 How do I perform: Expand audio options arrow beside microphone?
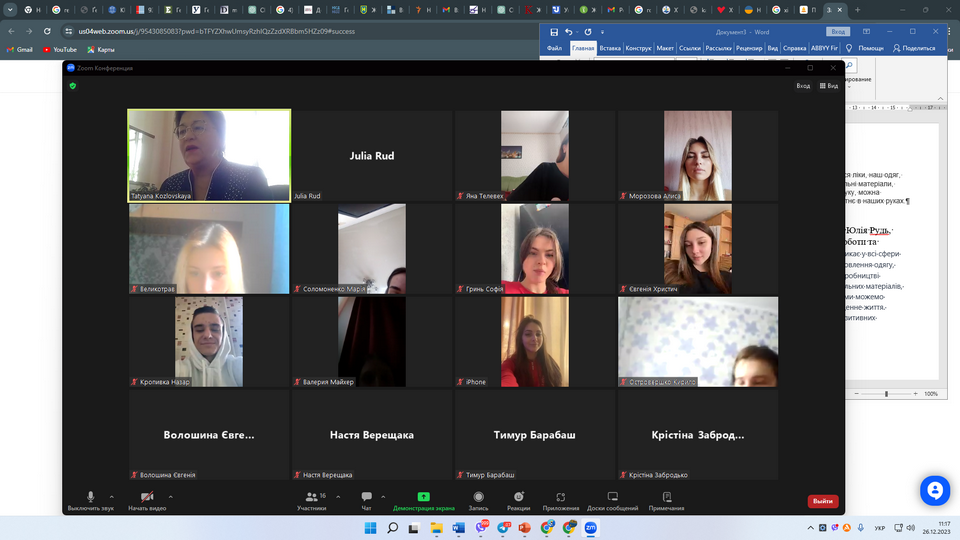tap(111, 496)
